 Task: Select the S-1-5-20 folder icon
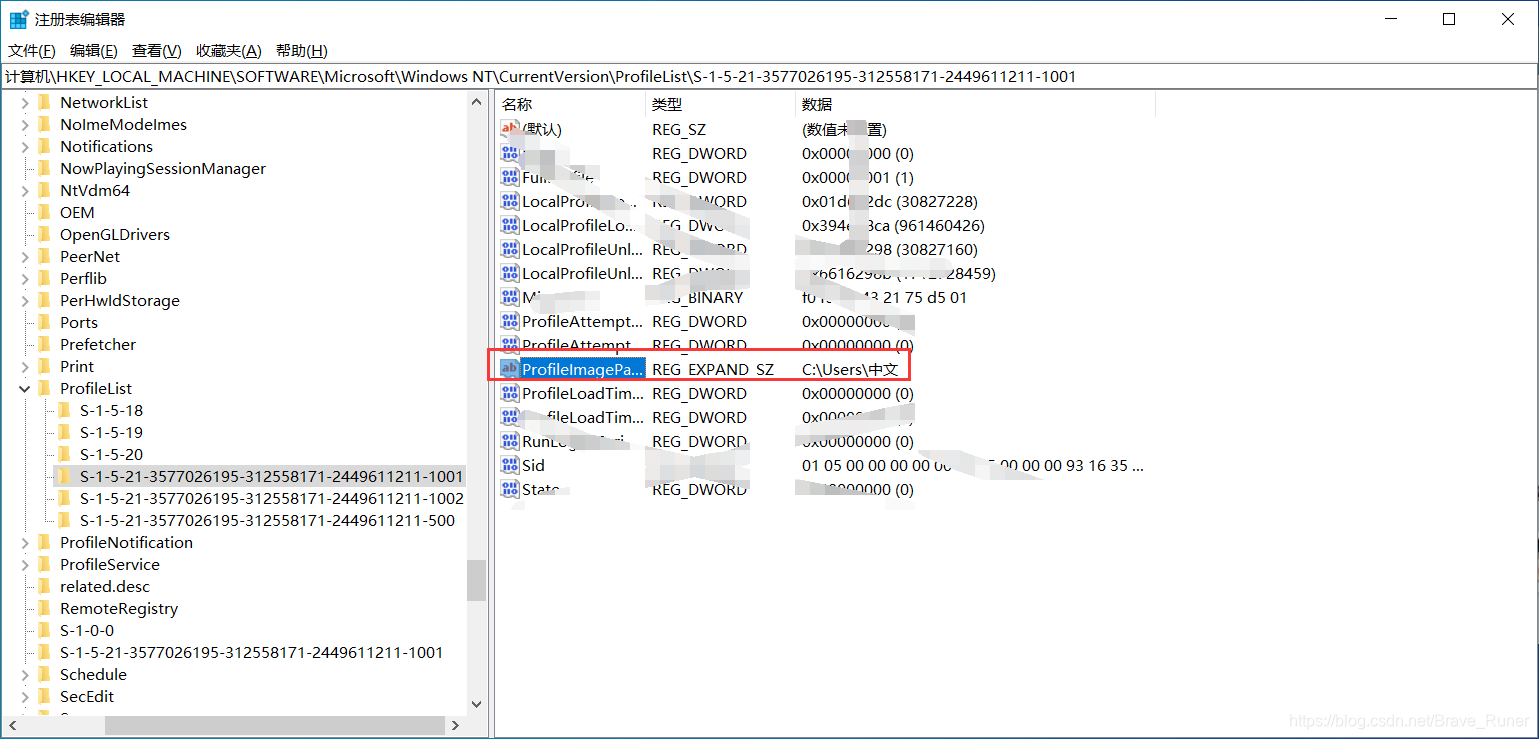click(64, 454)
